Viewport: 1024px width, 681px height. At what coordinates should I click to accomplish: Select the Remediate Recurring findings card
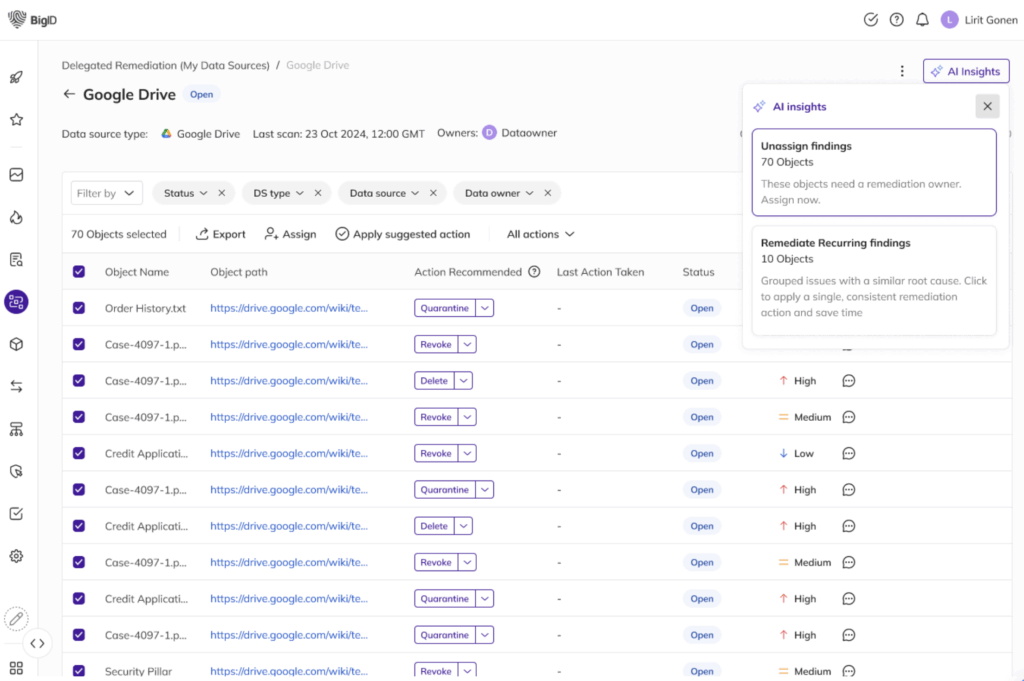(x=874, y=279)
